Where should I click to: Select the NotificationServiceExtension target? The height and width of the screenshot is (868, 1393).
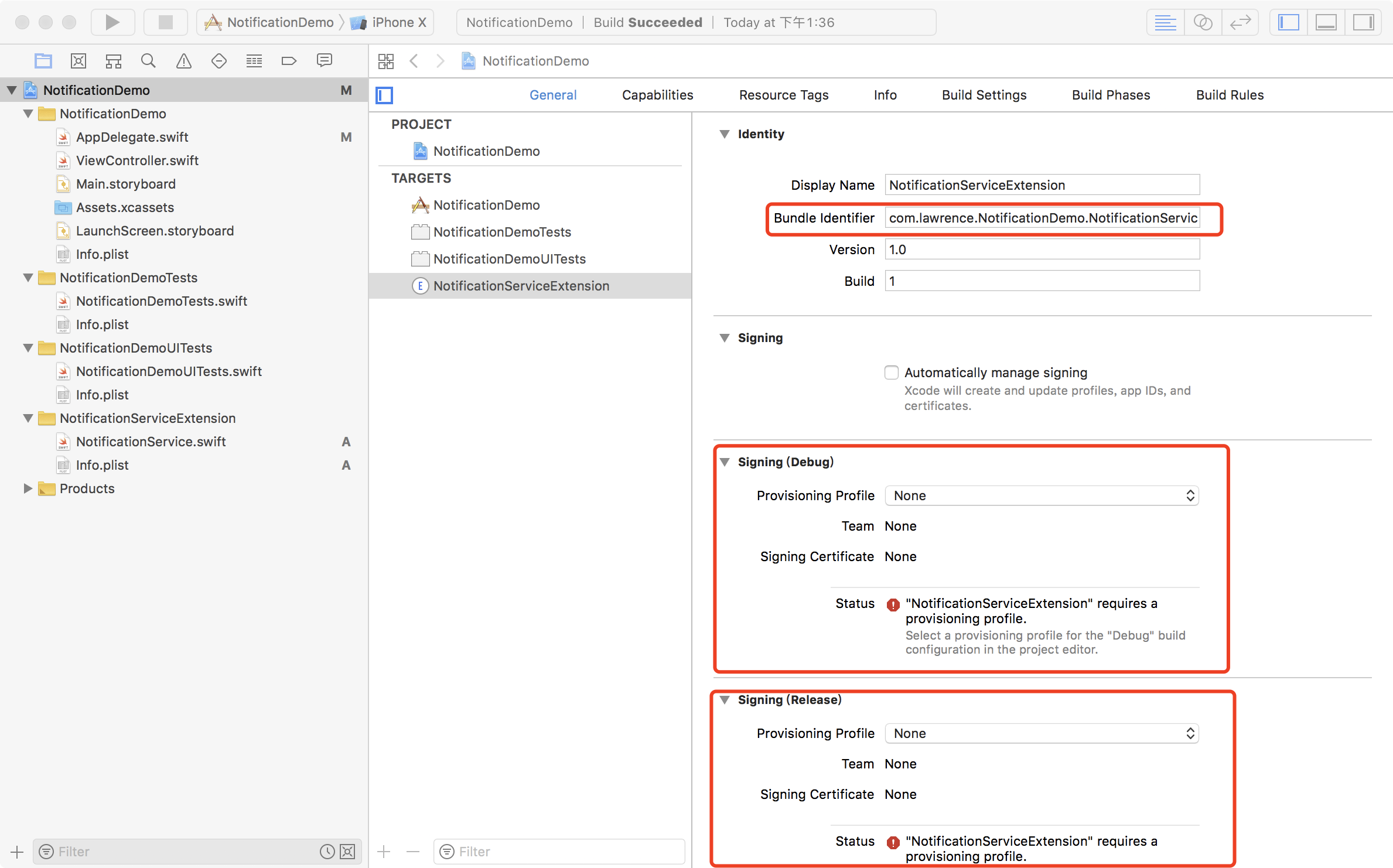[x=530, y=286]
